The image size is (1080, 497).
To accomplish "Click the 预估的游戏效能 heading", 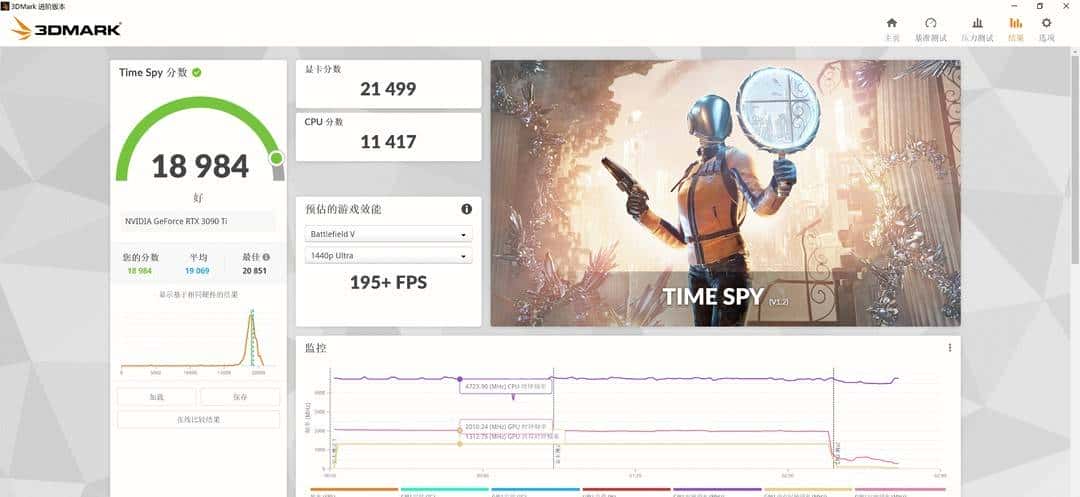I will click(343, 209).
